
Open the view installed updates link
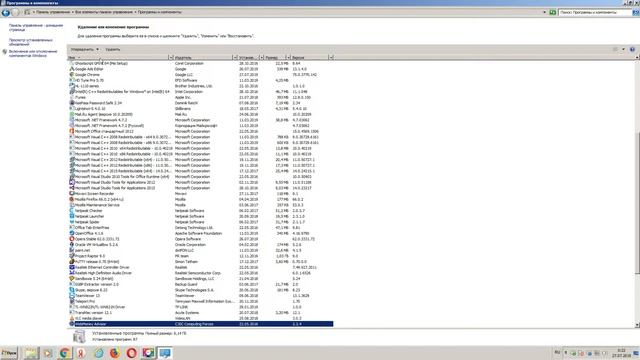pyautogui.click(x=31, y=42)
